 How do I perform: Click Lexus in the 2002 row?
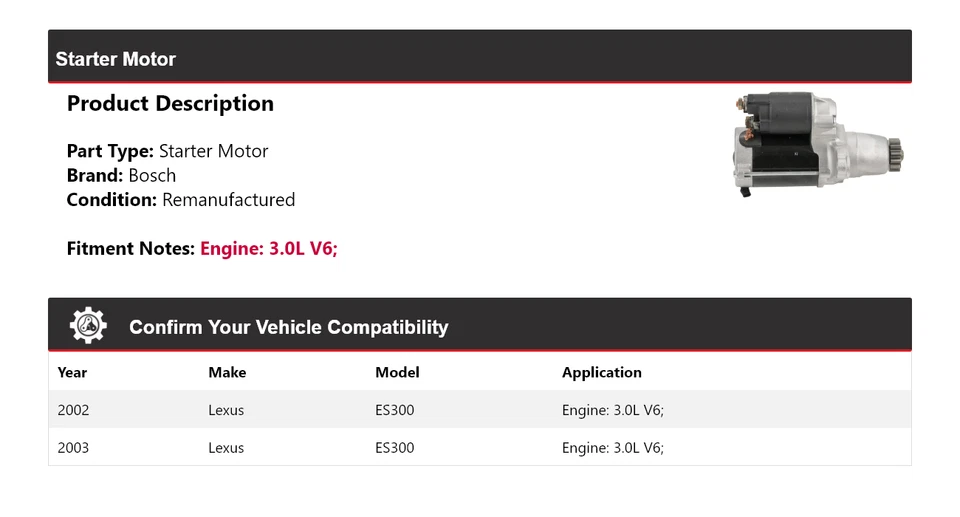click(x=226, y=410)
